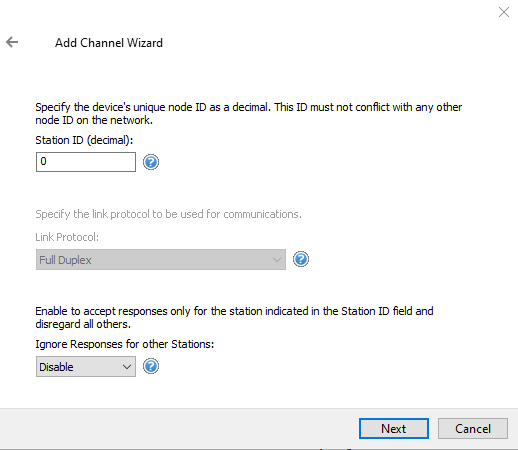Open help for the Station ID field
The image size is (518, 450).
point(151,162)
